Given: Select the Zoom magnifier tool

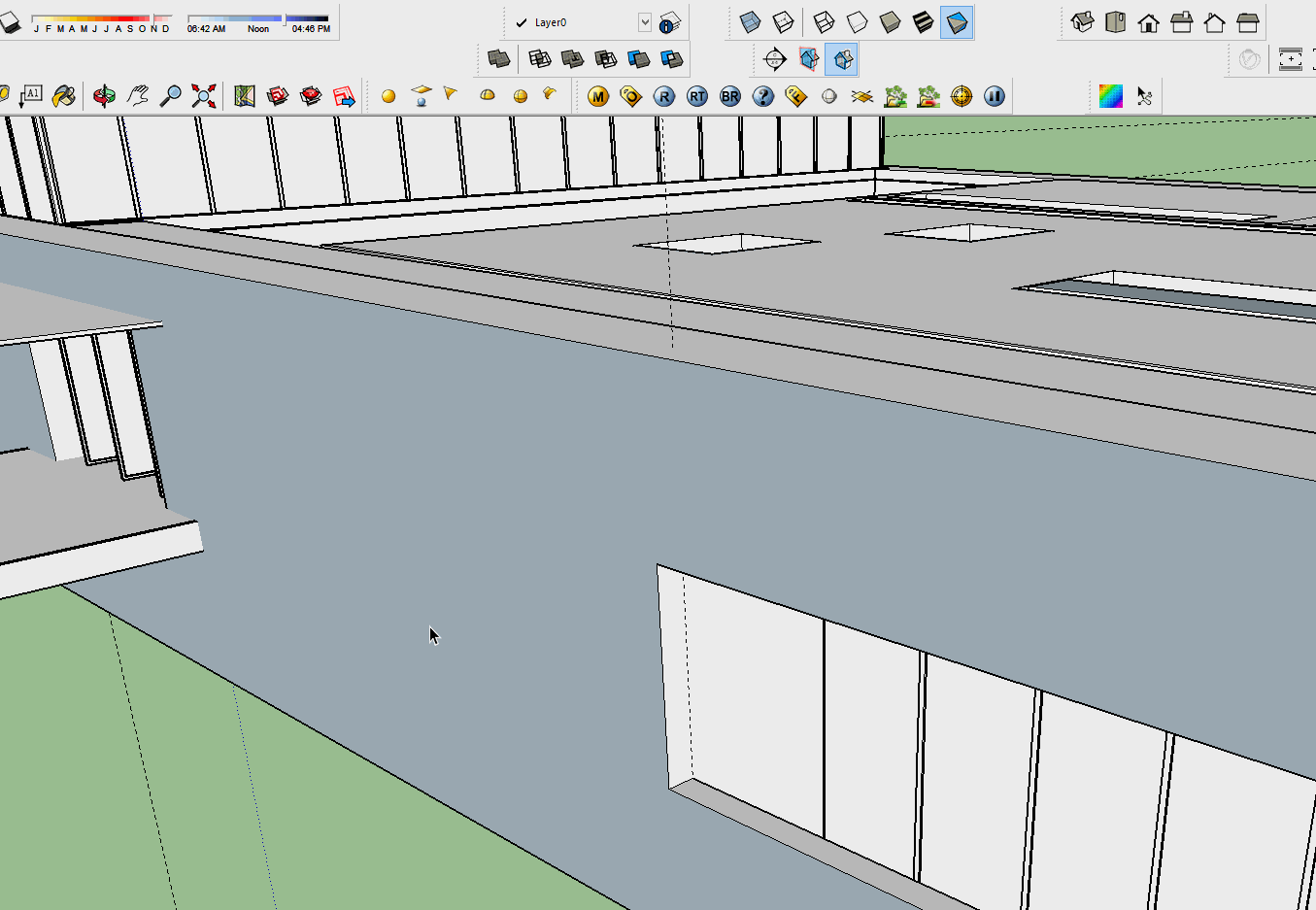Looking at the screenshot, I should (x=171, y=96).
